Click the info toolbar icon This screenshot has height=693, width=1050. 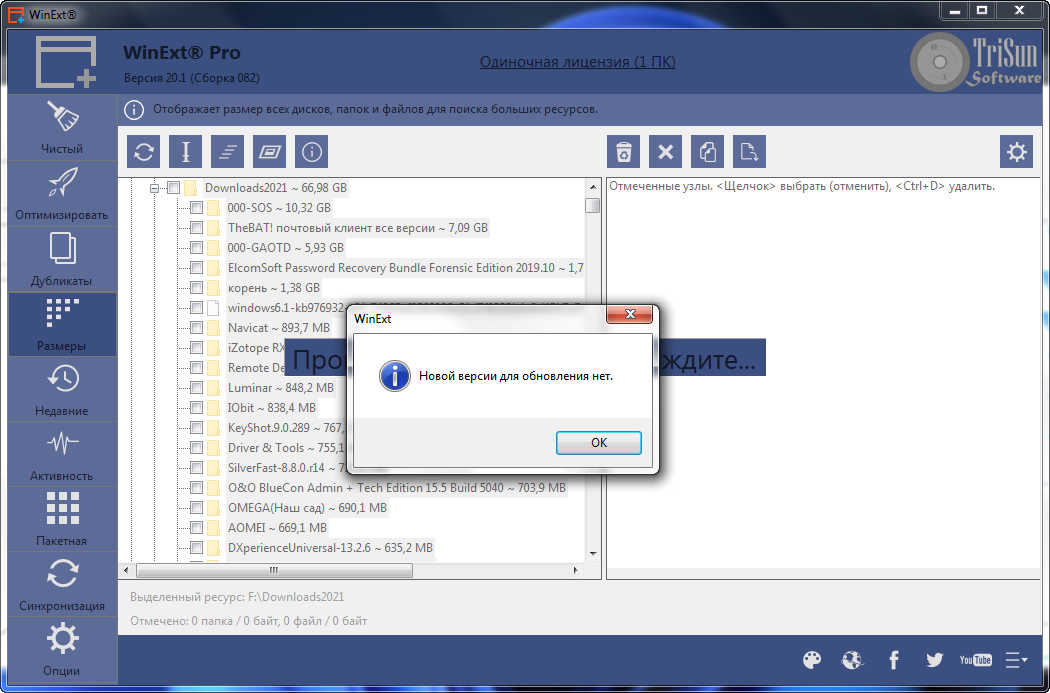coord(311,152)
